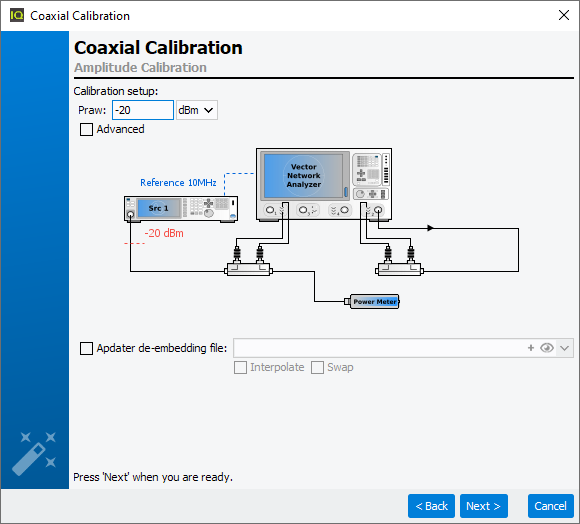Screen dimensions: 580x524
Task: Tick the Adapter de-embedding file checkbox
Action: click(87, 348)
